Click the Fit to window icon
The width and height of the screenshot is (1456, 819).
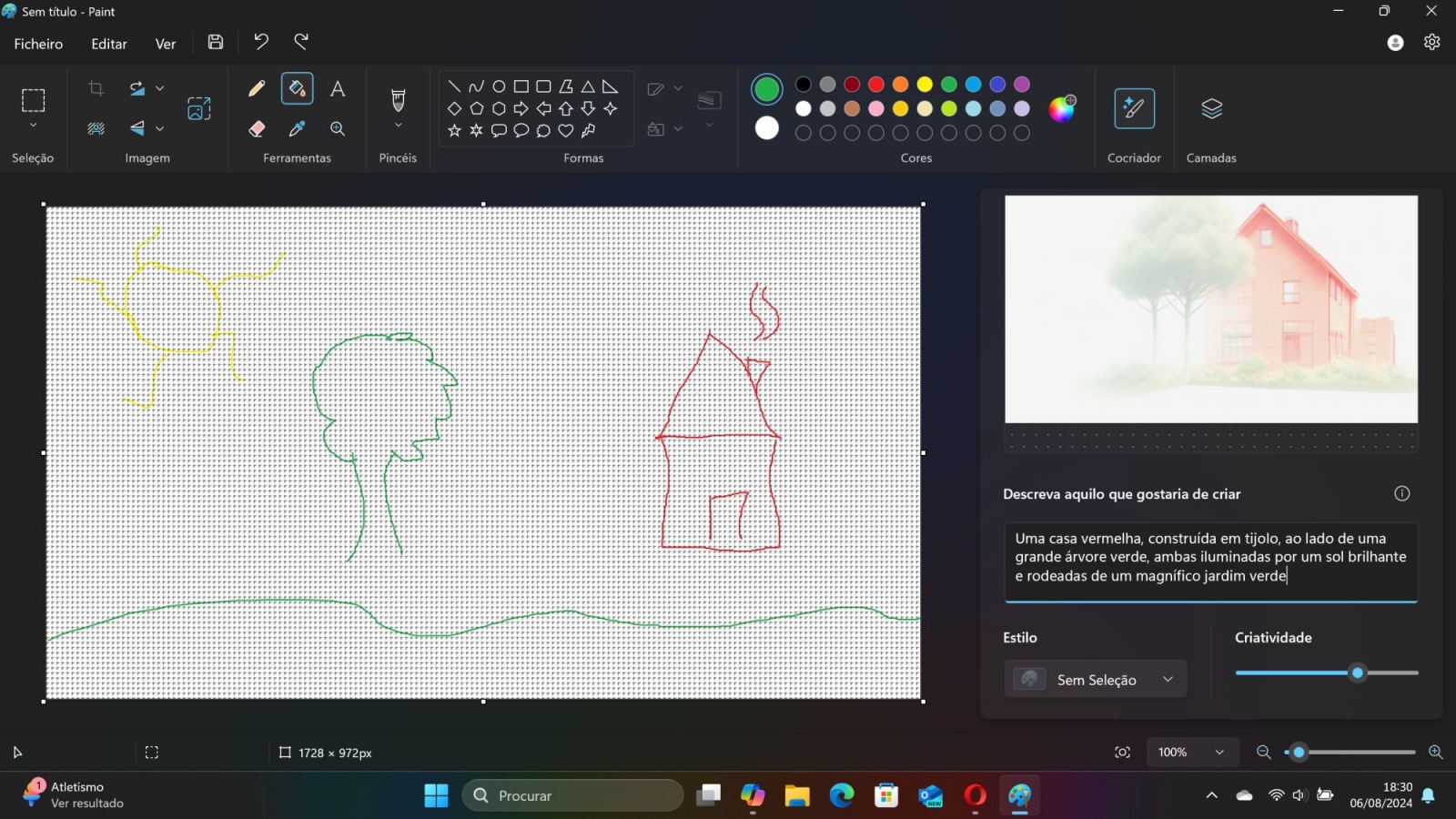pos(1123,753)
